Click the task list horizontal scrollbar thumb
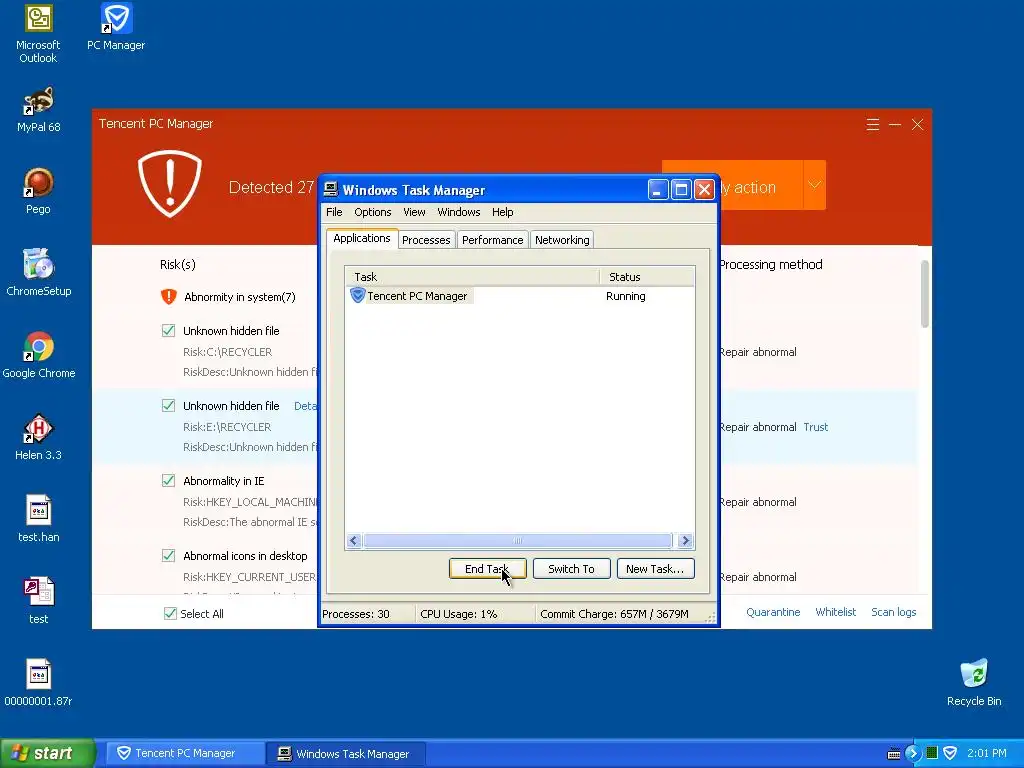 pos(517,541)
